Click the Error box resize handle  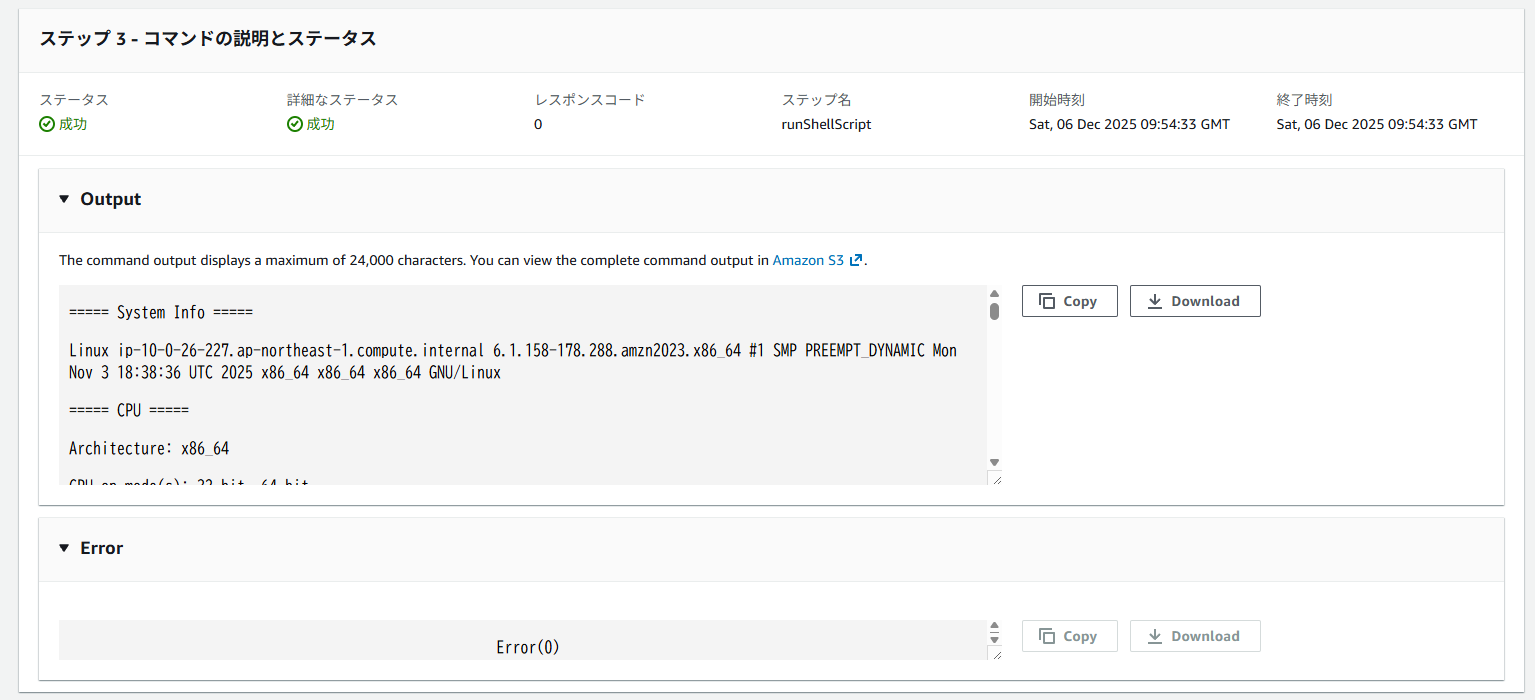click(995, 654)
